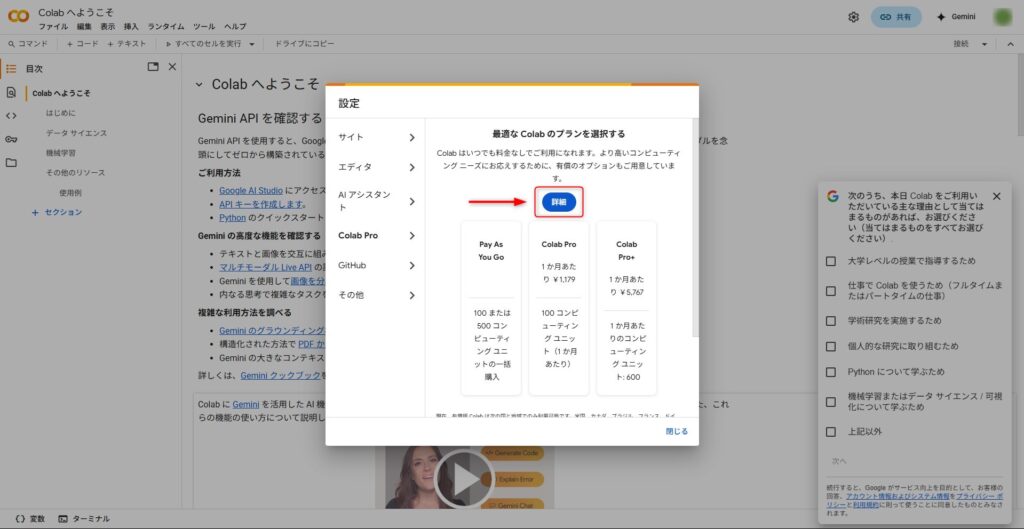Click the 共有 share button
The width and height of the screenshot is (1024, 529).
coord(896,17)
